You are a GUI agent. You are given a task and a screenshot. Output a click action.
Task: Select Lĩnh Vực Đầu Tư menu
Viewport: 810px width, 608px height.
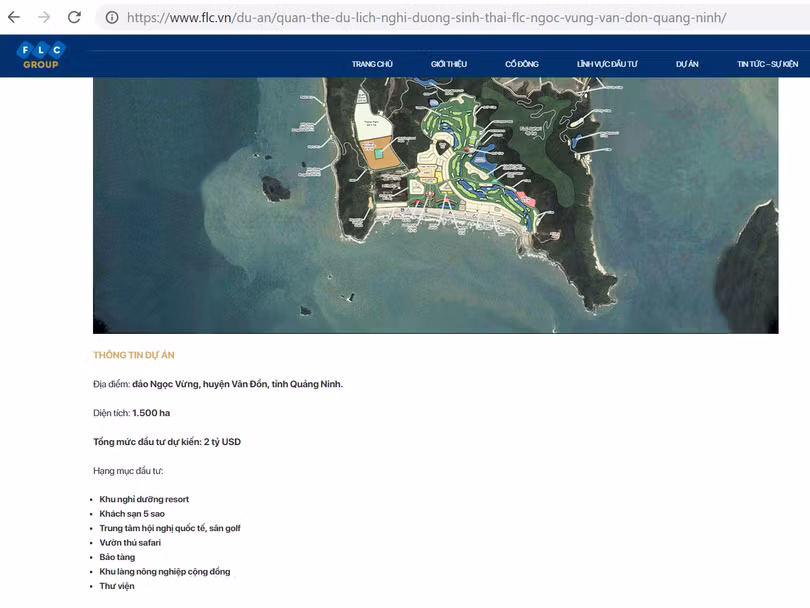click(607, 64)
